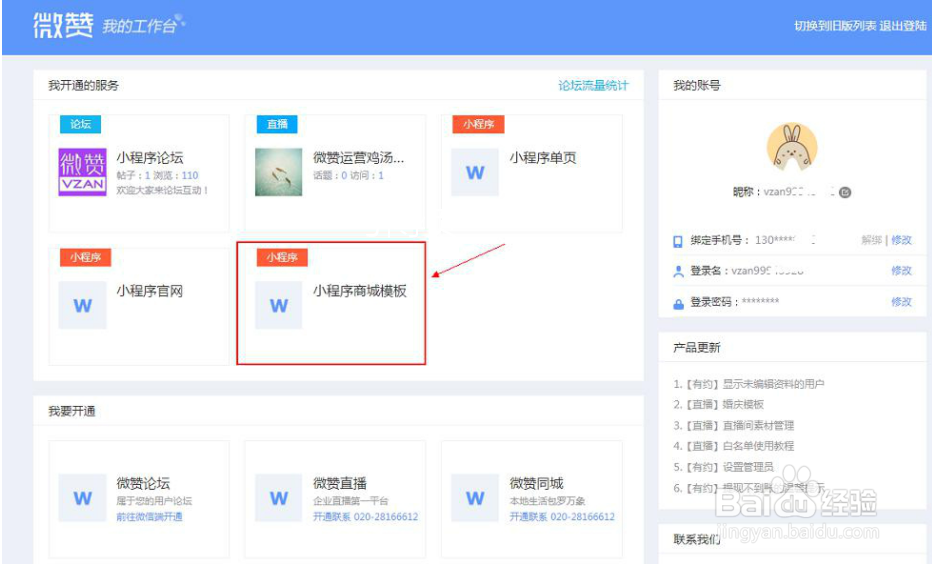Screen dimensions: 932x564
Task: Open the 小程序论坛 title
Action: tap(150, 157)
